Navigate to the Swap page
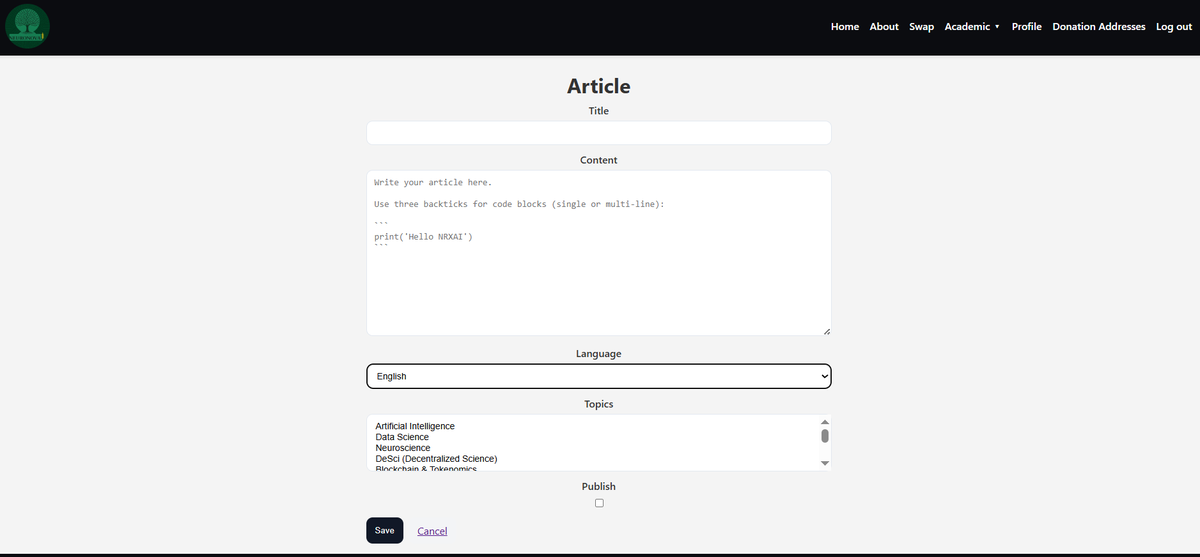 [x=921, y=27]
